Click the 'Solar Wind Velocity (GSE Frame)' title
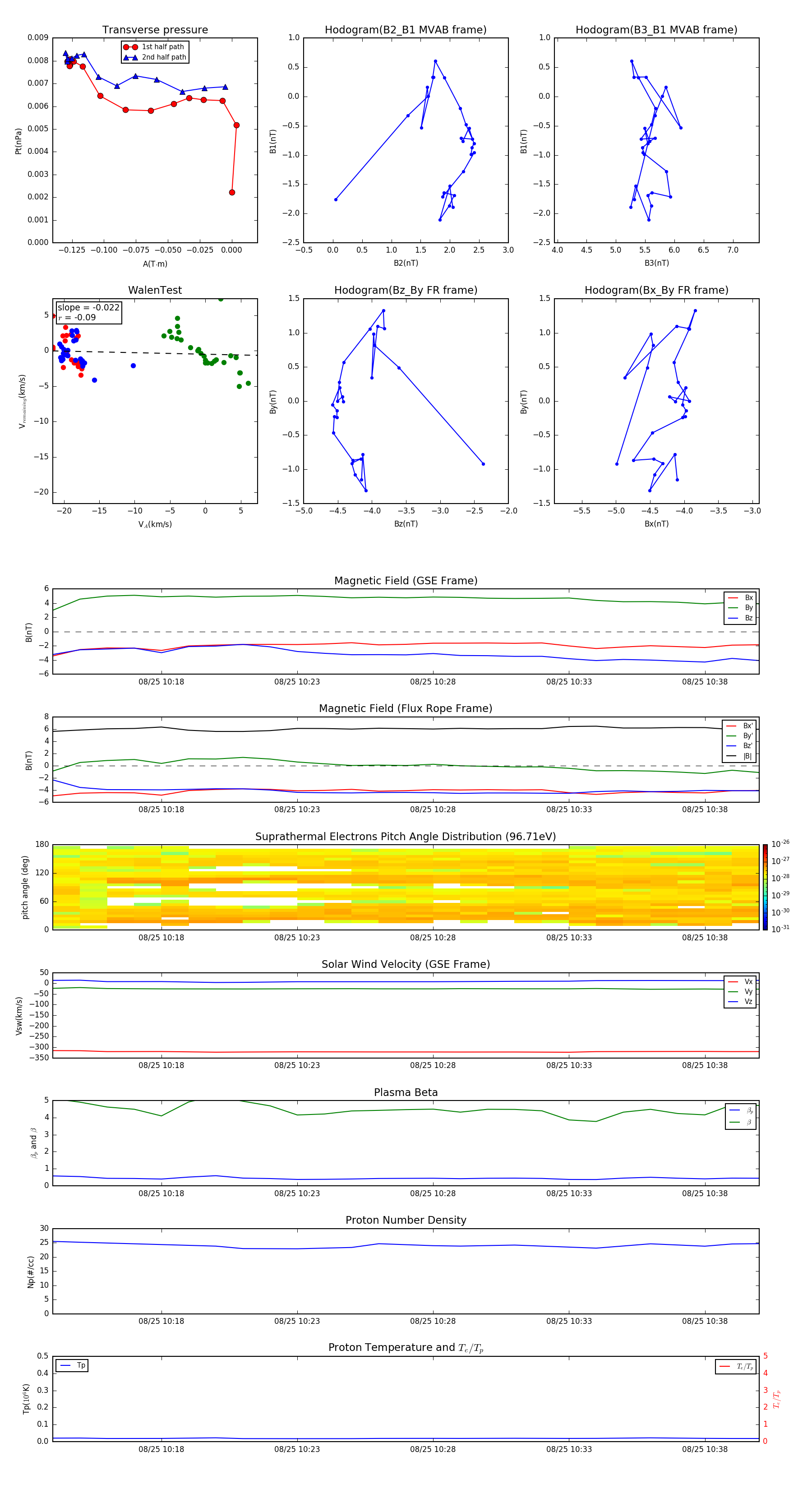Viewport: 812px width, 1489px height. pyautogui.click(x=406, y=965)
